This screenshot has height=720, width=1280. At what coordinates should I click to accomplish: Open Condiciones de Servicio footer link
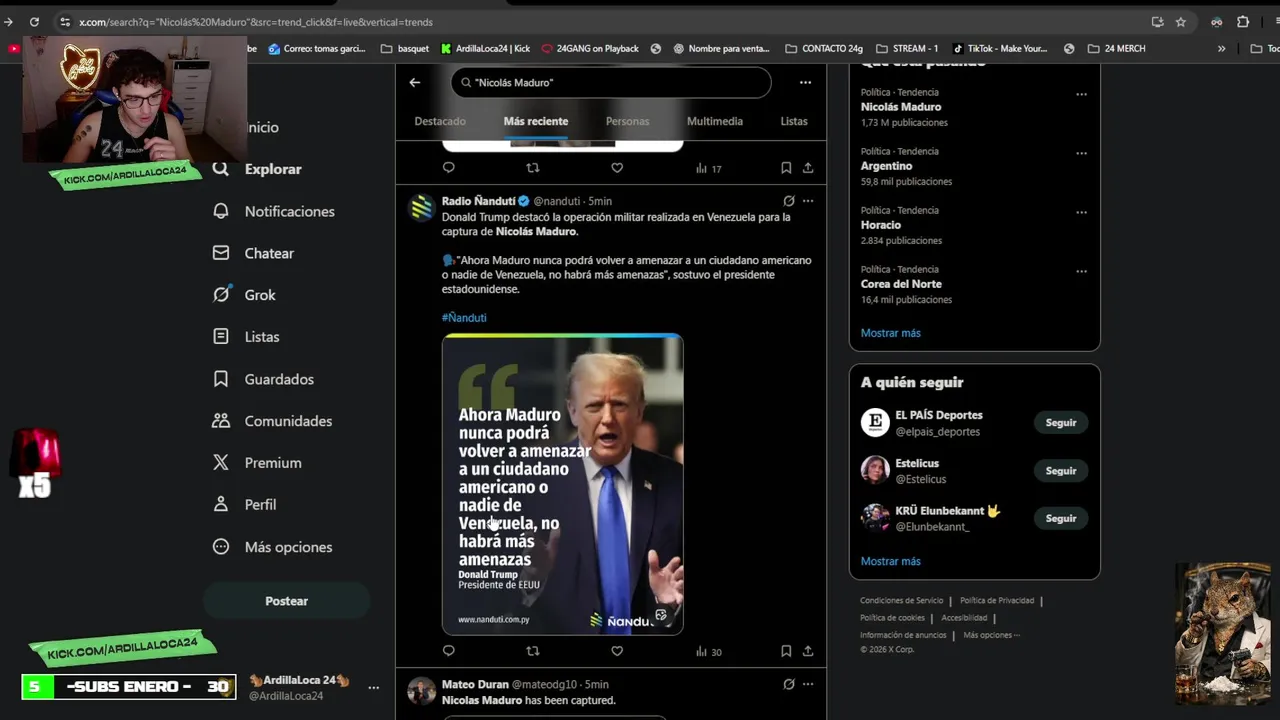(x=901, y=600)
